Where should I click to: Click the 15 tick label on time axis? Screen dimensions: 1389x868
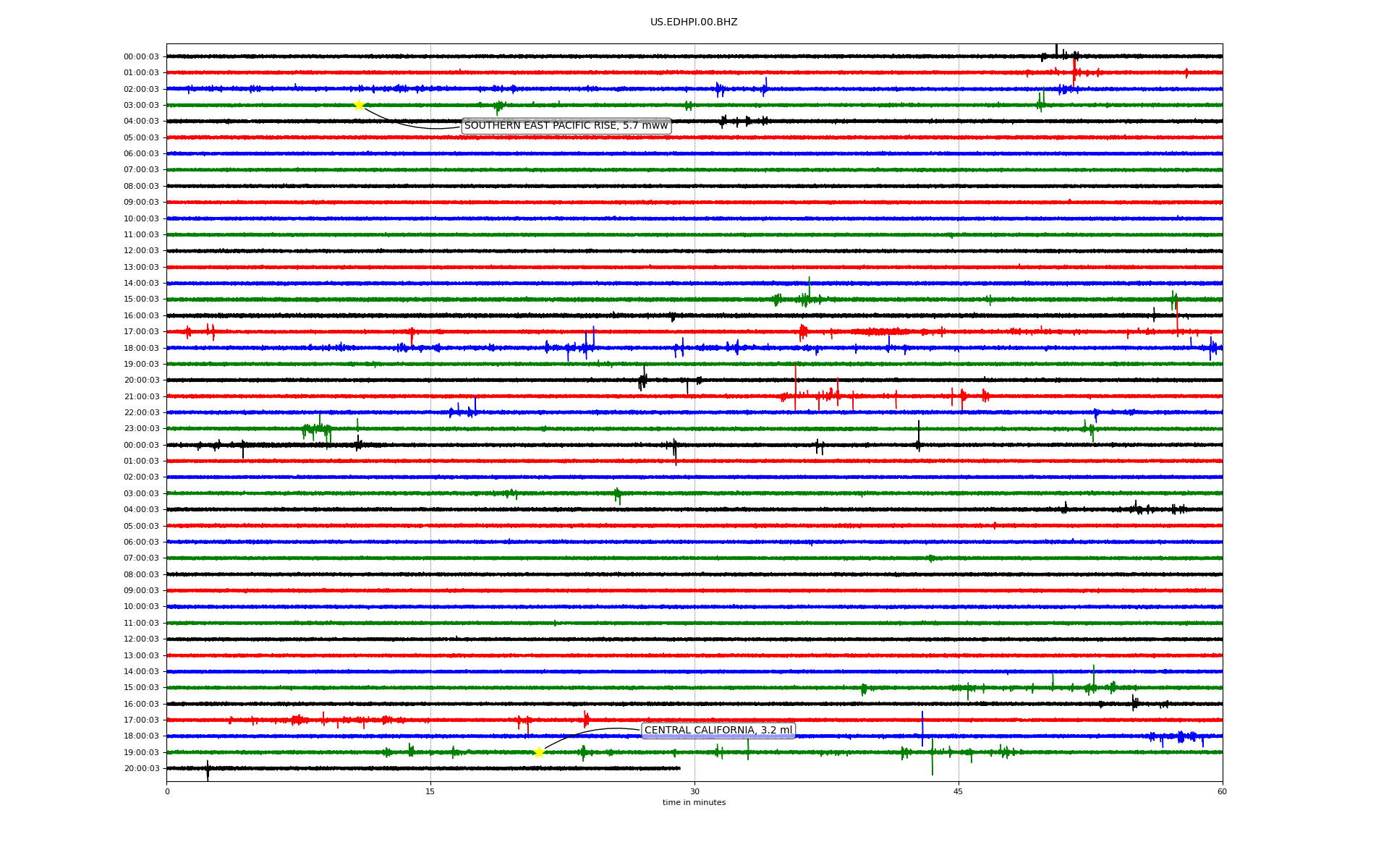point(430,791)
